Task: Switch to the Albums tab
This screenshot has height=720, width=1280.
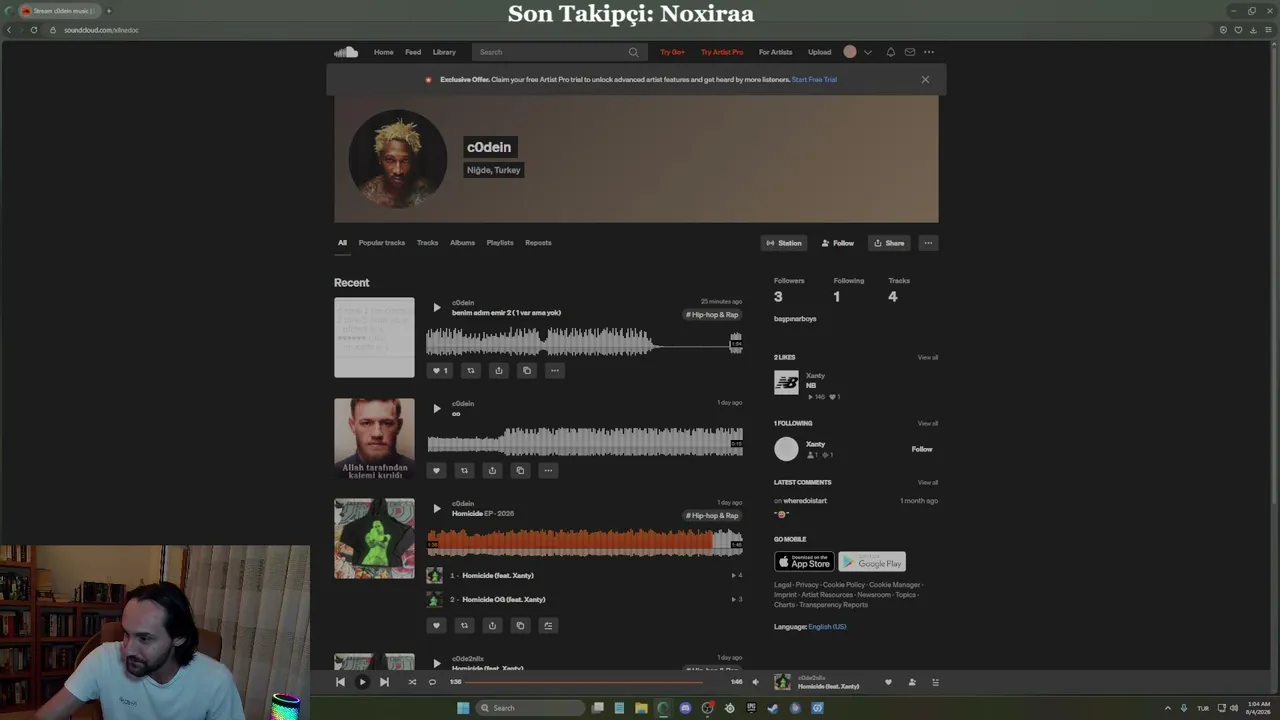Action: click(462, 243)
